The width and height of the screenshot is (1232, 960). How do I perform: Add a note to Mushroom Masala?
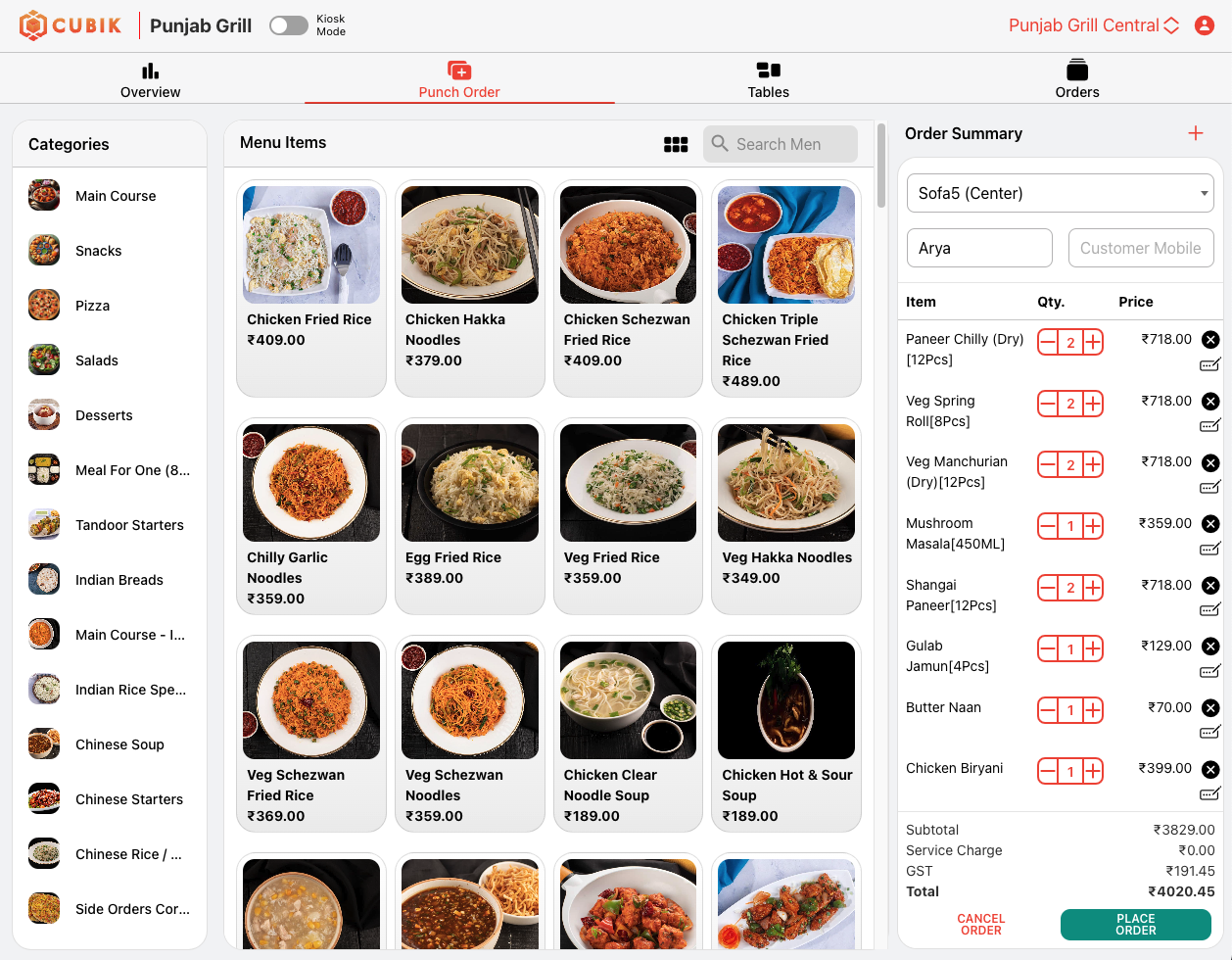coord(1210,549)
